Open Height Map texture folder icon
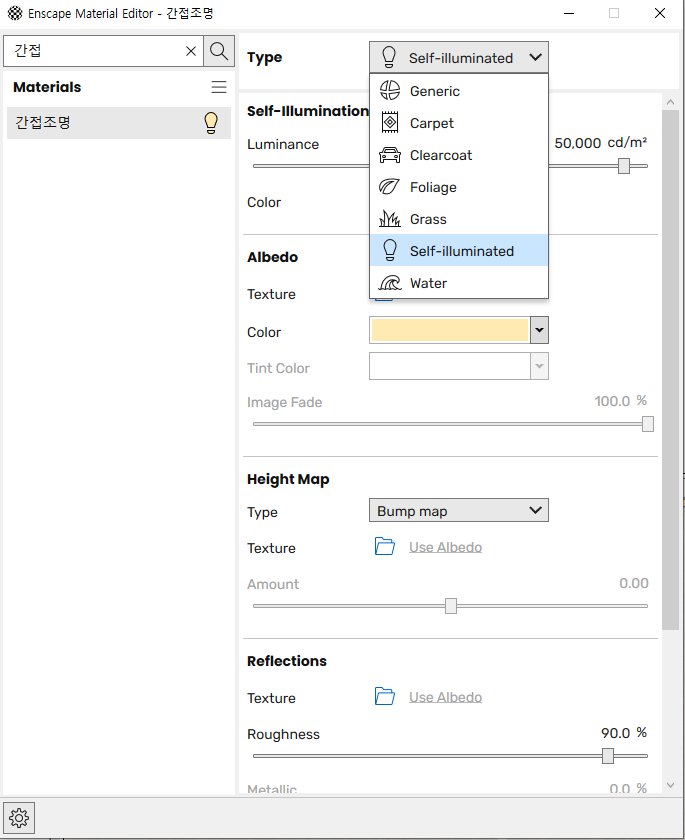685x840 pixels. pos(385,546)
